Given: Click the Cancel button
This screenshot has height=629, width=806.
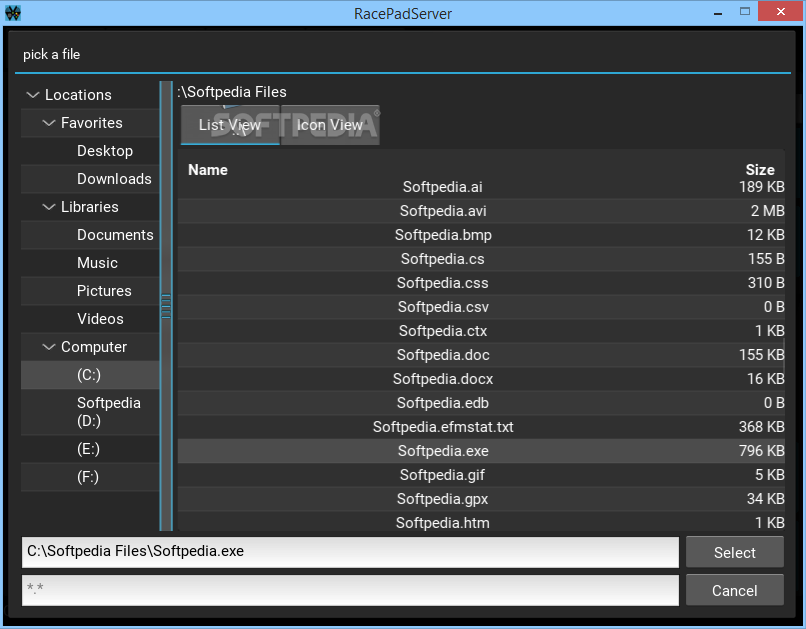Looking at the screenshot, I should click(735, 590).
